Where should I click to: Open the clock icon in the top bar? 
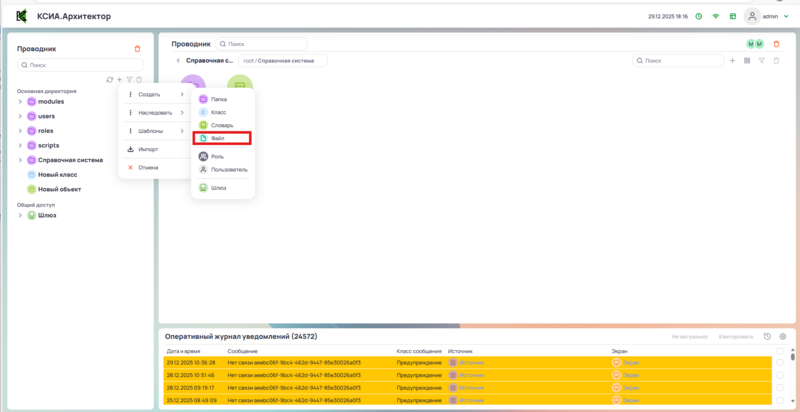coord(699,16)
